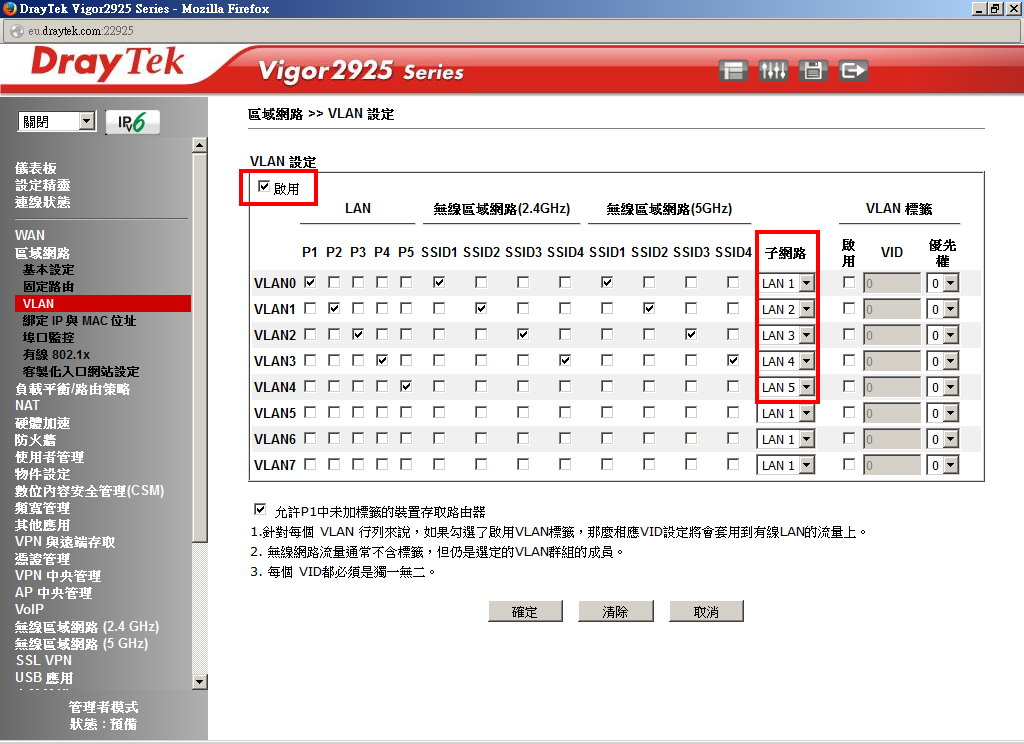Click the 確定 confirm button
This screenshot has width=1024, height=744.
point(524,612)
